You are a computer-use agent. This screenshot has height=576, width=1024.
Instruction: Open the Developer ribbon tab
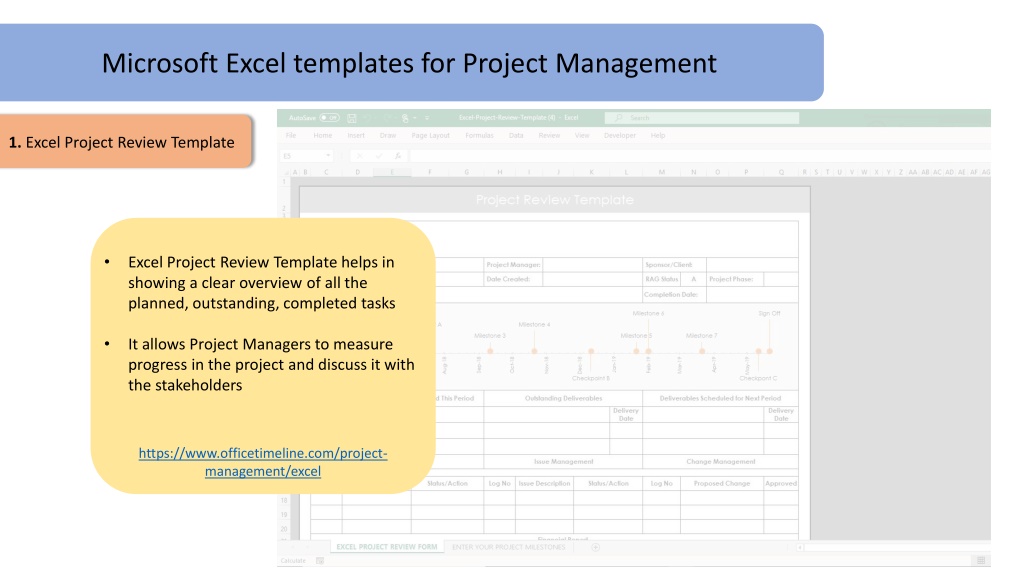coord(620,136)
